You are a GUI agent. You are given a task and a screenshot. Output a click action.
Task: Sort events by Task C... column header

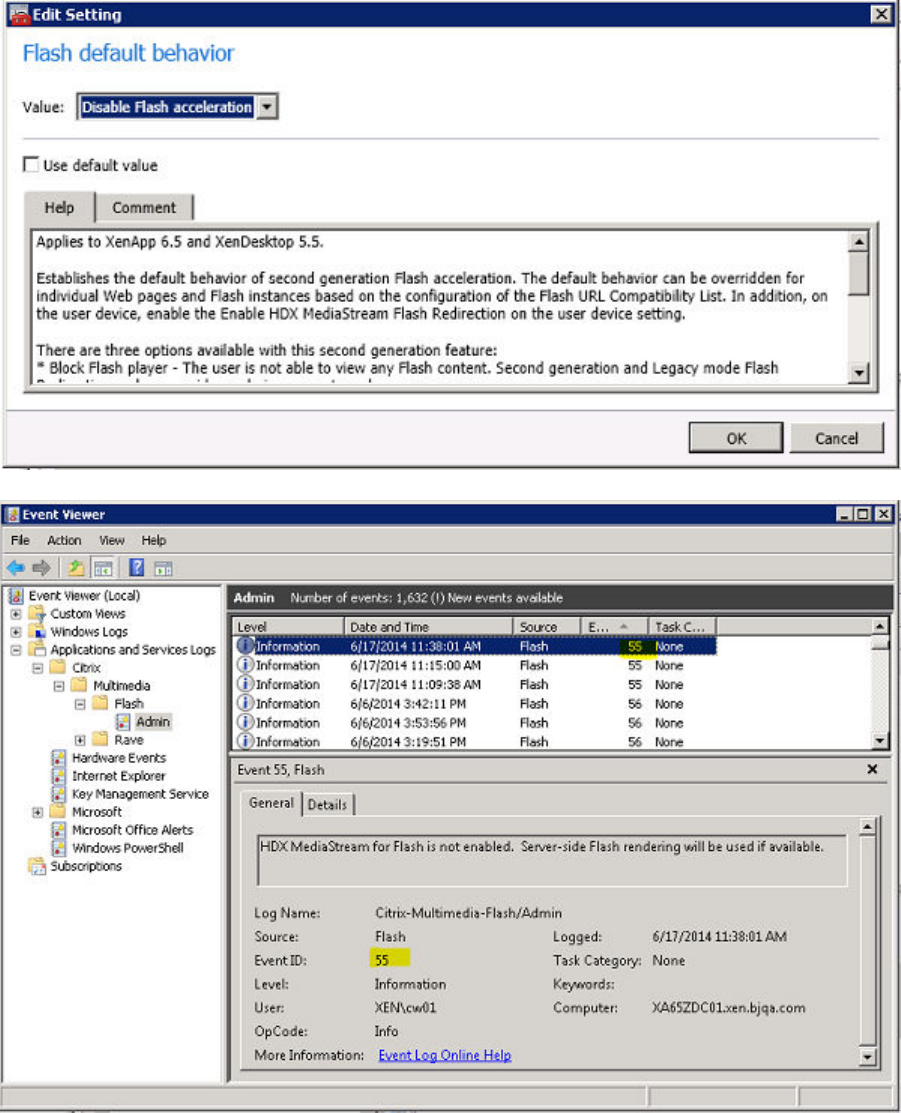click(x=682, y=627)
